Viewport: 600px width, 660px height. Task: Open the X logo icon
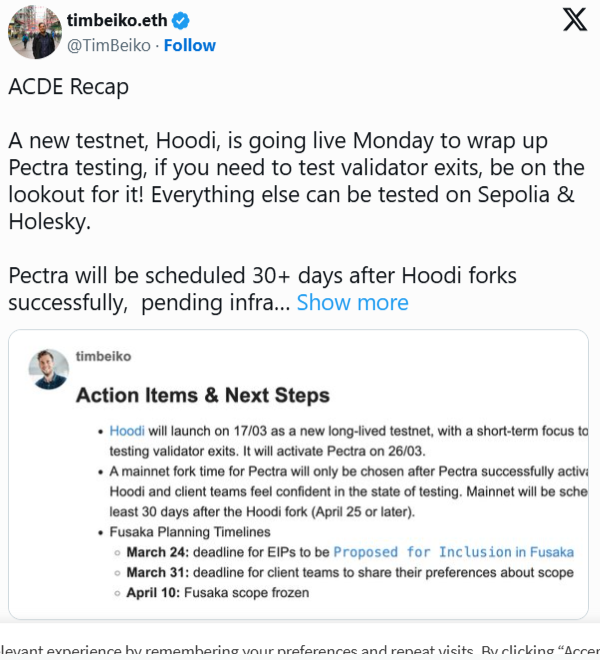pyautogui.click(x=575, y=19)
